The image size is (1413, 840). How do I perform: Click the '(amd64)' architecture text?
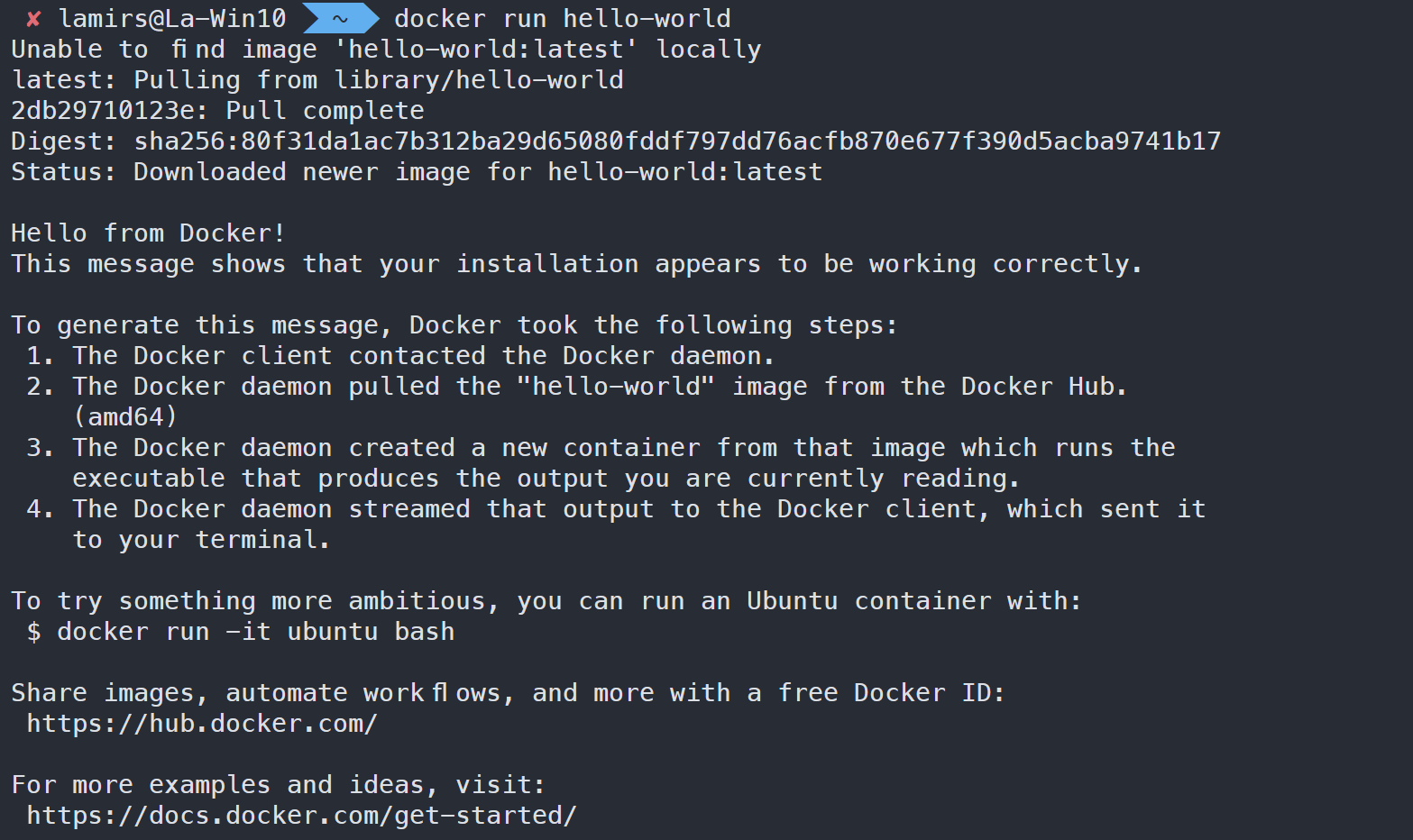click(x=125, y=417)
